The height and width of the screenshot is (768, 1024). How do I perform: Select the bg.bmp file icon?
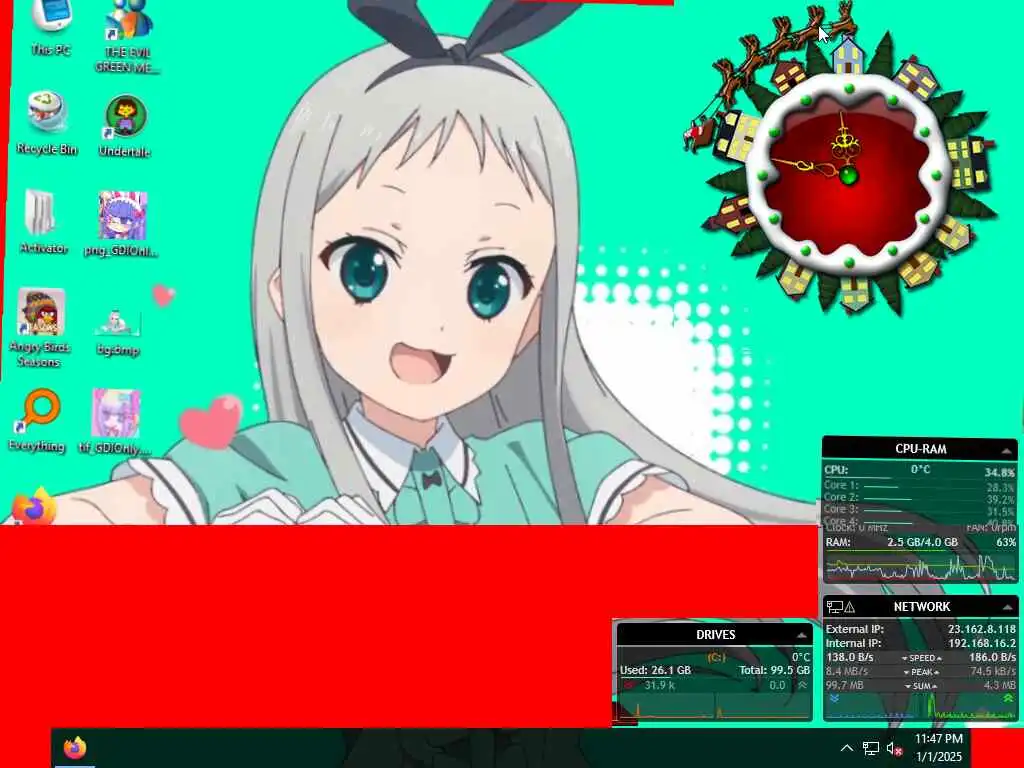pos(118,332)
